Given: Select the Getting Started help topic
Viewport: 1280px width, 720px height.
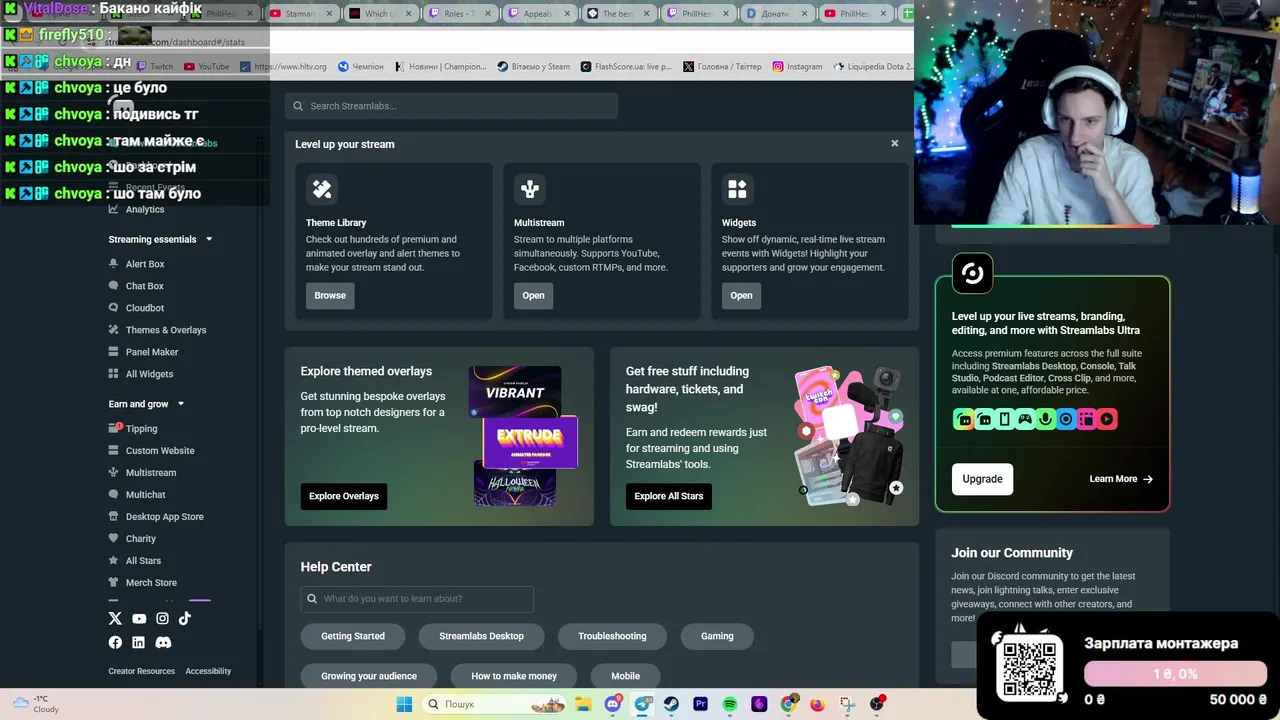Looking at the screenshot, I should [x=353, y=636].
